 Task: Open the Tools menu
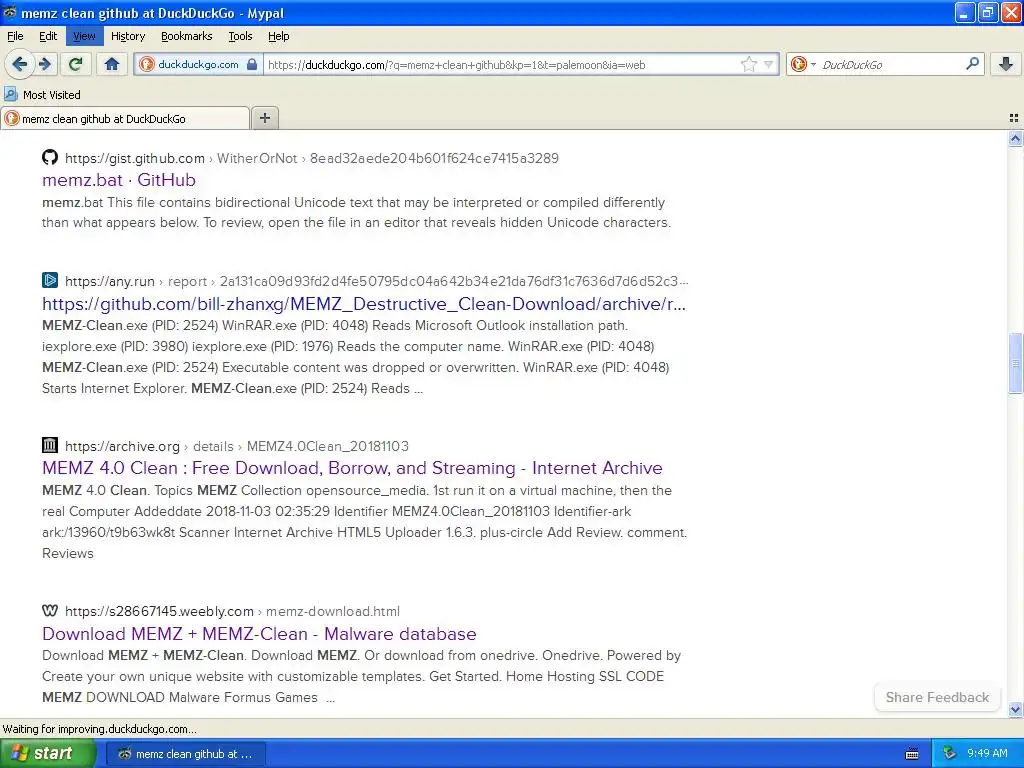pos(240,36)
